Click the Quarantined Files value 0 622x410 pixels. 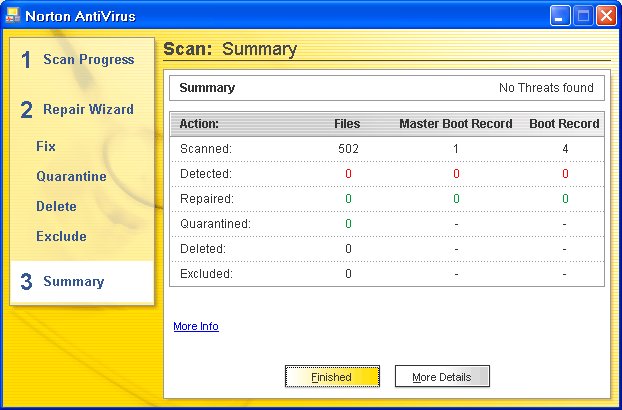348,224
